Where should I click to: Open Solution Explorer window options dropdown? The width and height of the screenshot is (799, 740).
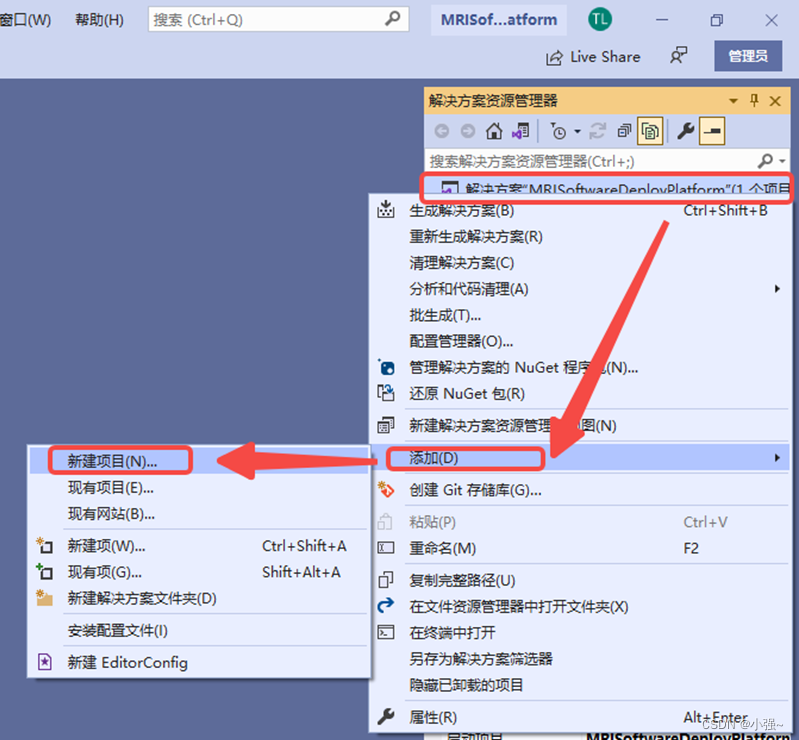733,101
